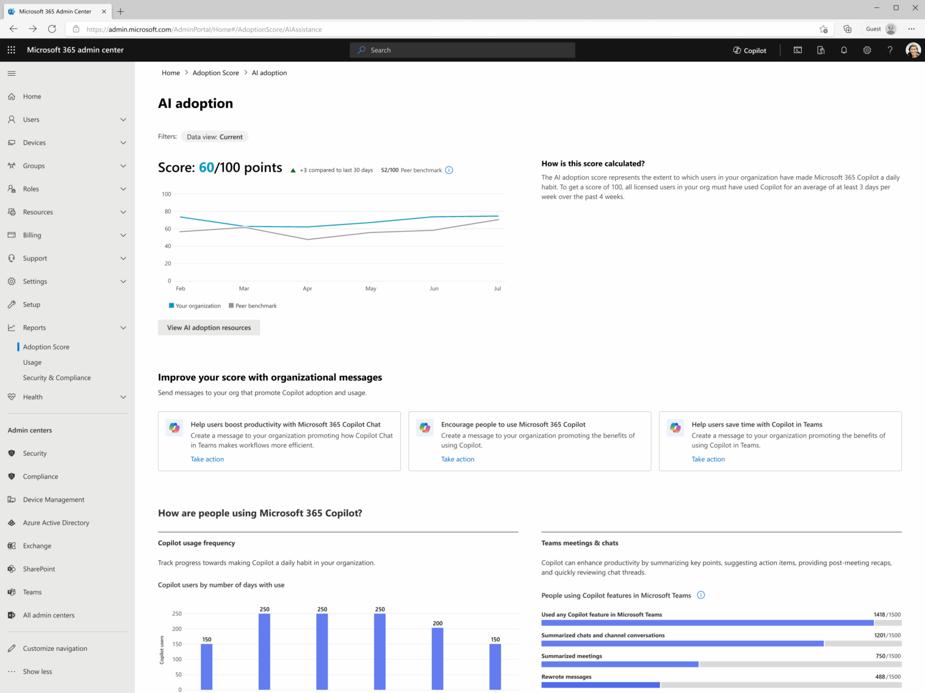Expand the Devices section chevron
This screenshot has width=925, height=693.
pyautogui.click(x=123, y=143)
